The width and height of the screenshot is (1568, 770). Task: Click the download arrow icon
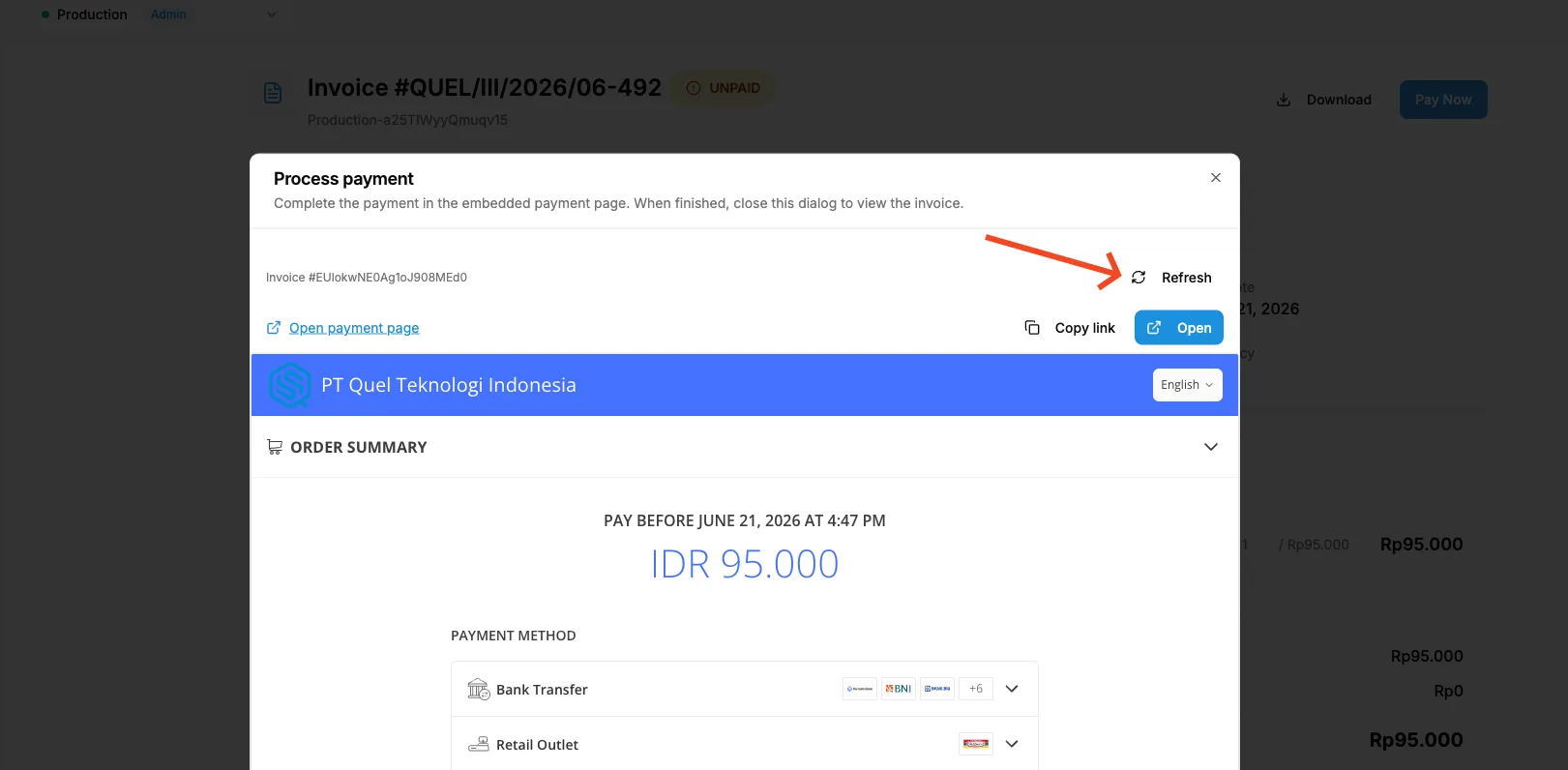(1284, 100)
